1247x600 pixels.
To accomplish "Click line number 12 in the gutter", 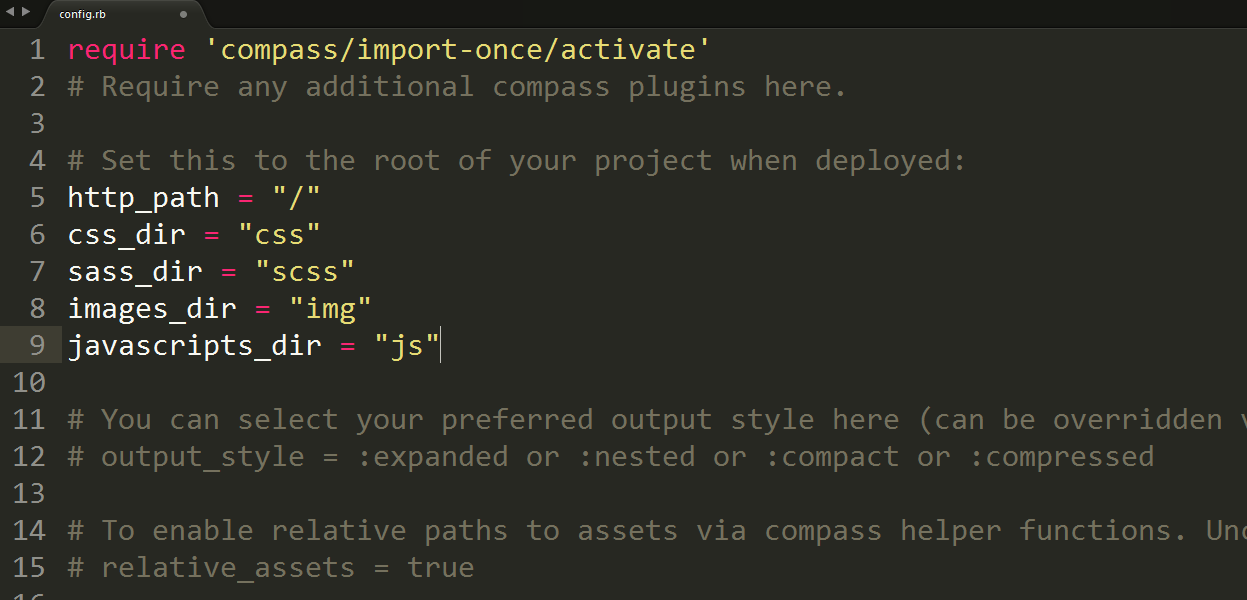I will coord(28,456).
